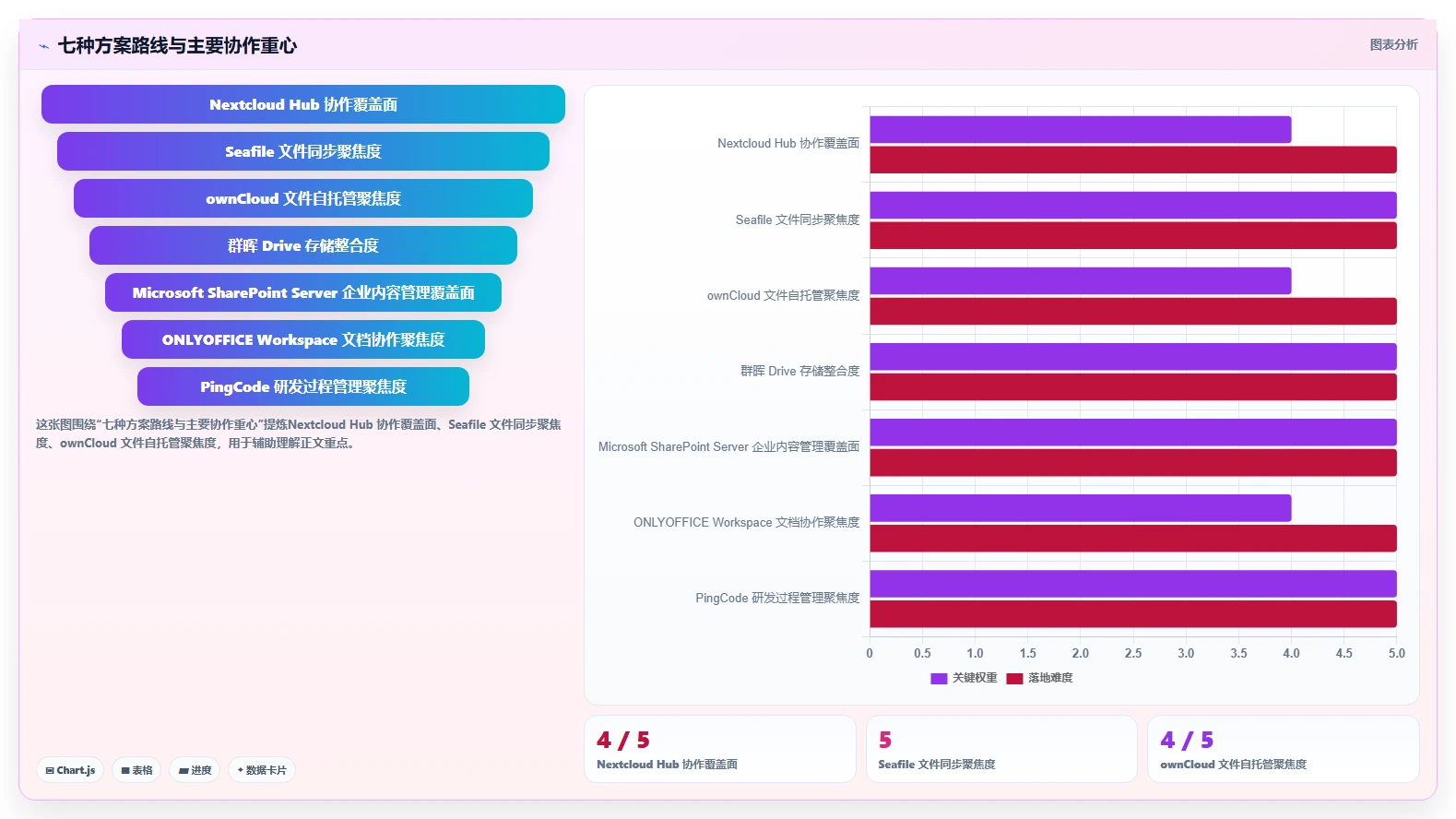The image size is (1456, 819).
Task: Click the purple chart bar for Nextcloud Hub
Action: click(x=1081, y=130)
